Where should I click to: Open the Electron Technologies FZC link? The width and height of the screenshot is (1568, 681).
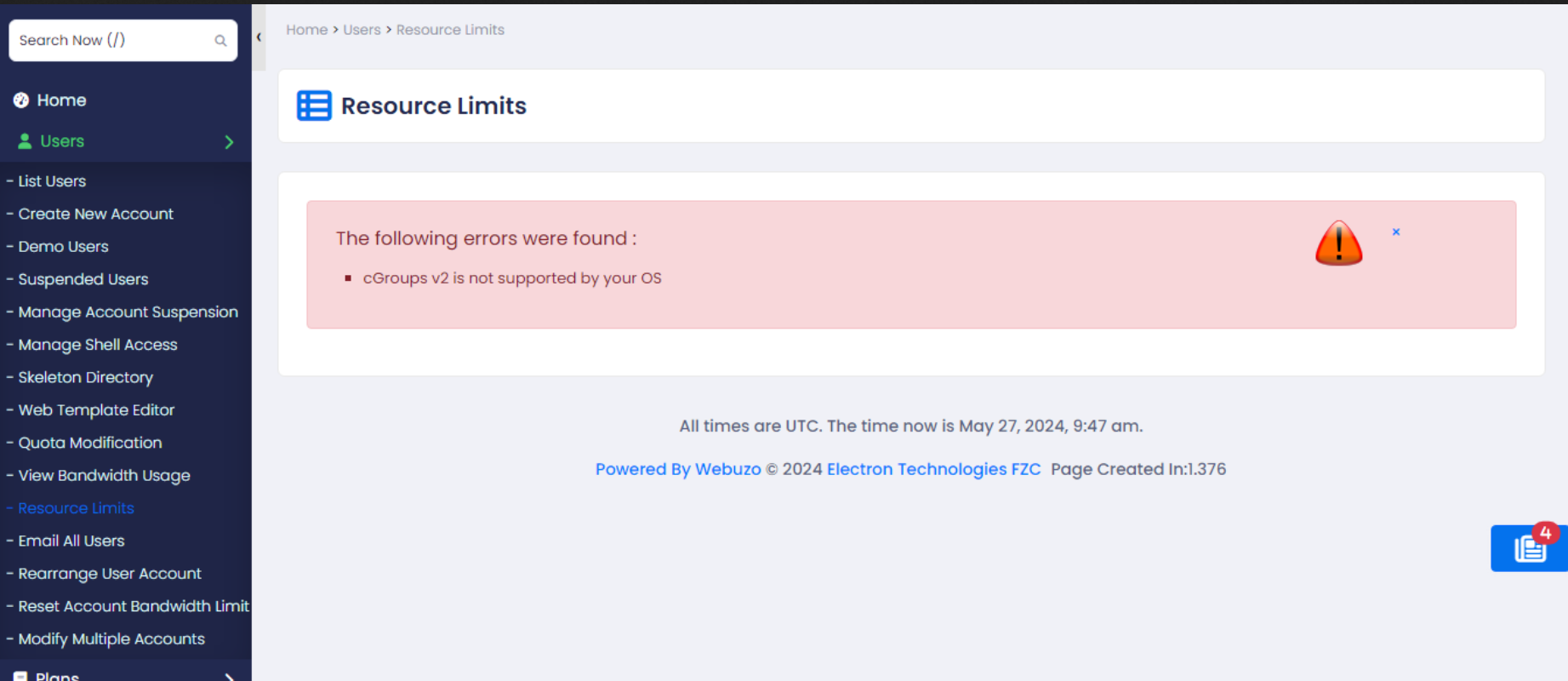(x=933, y=469)
